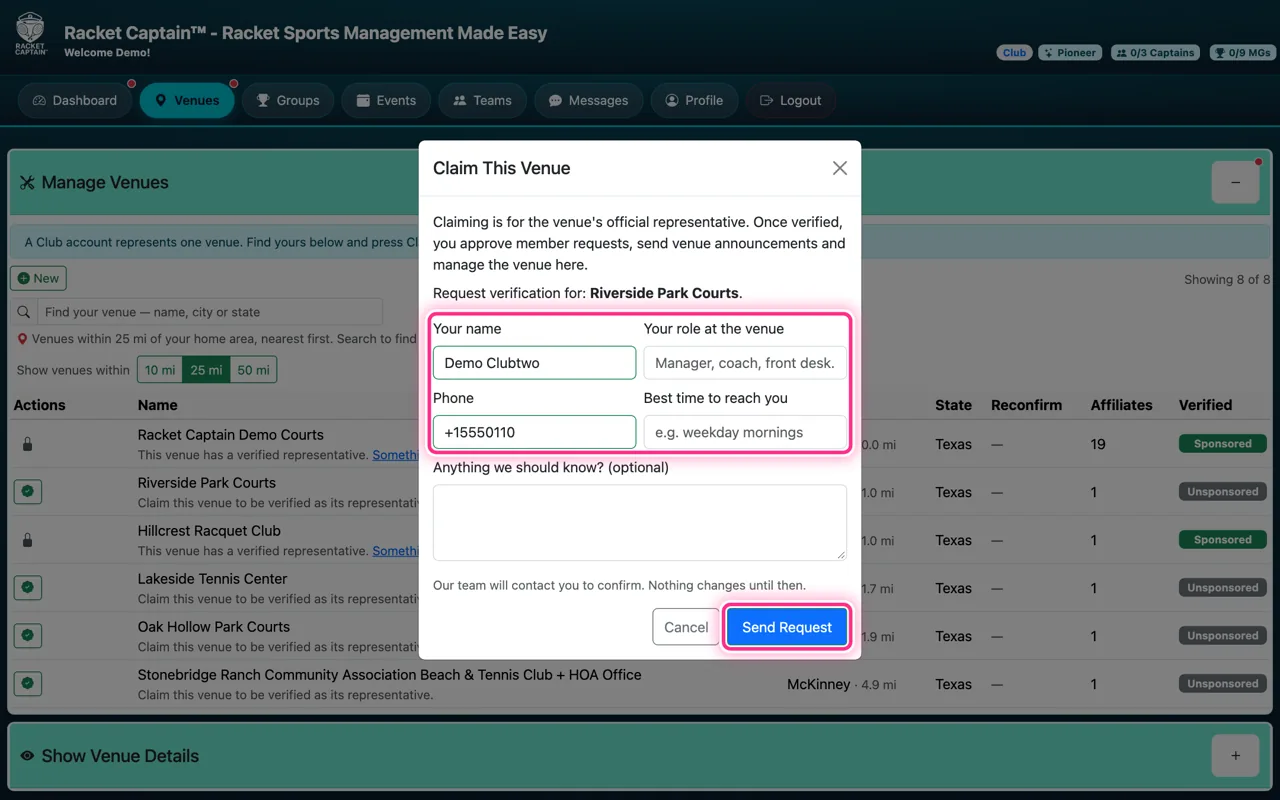Click the lock icon for Hillcrest Racquet Club
Image resolution: width=1280 pixels, height=800 pixels.
(27, 540)
